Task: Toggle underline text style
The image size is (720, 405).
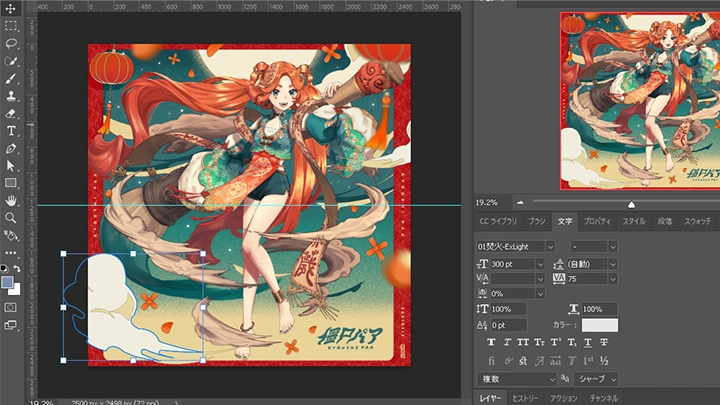Action: 586,342
